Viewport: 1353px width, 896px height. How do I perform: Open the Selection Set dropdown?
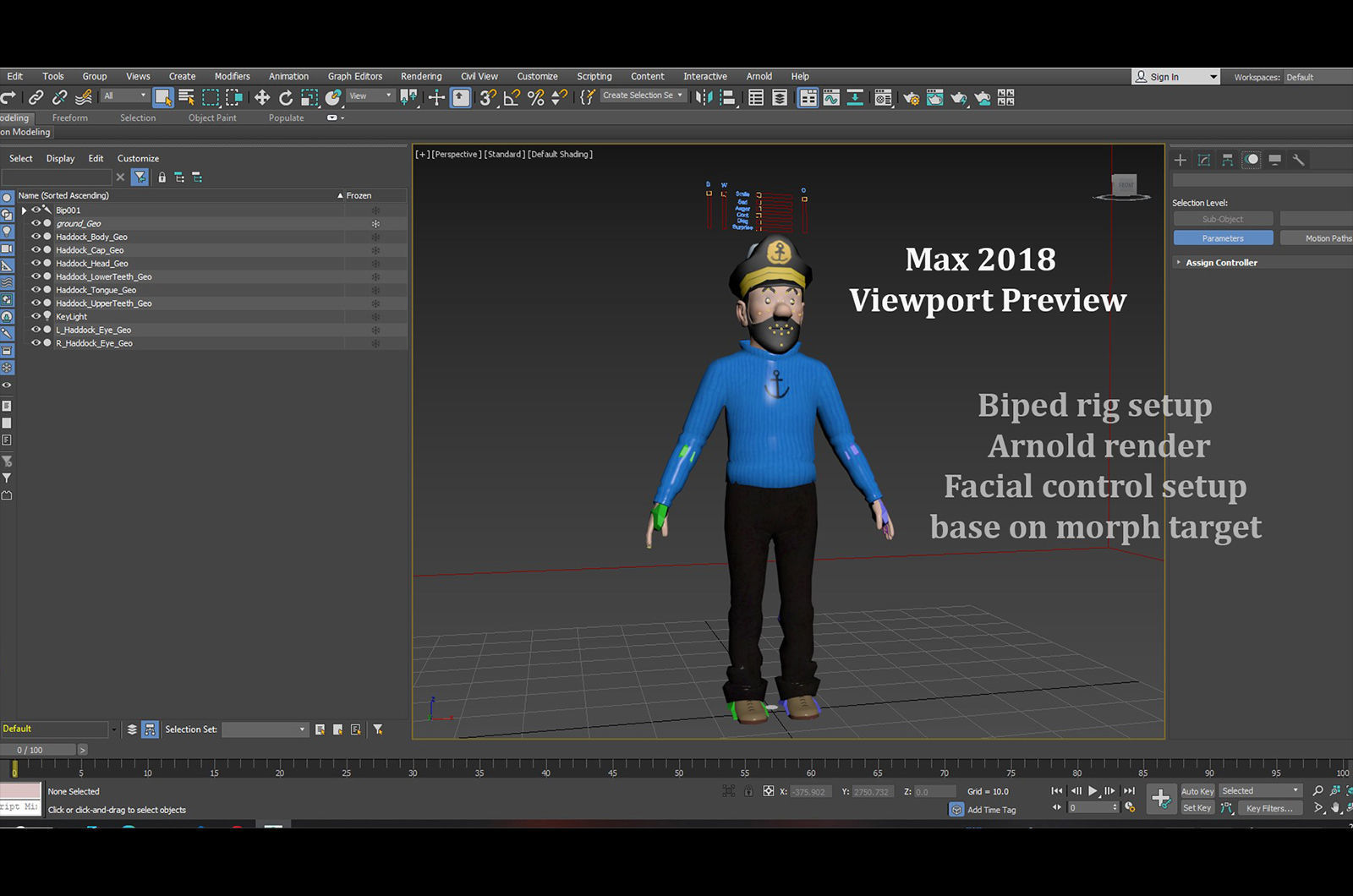click(265, 729)
